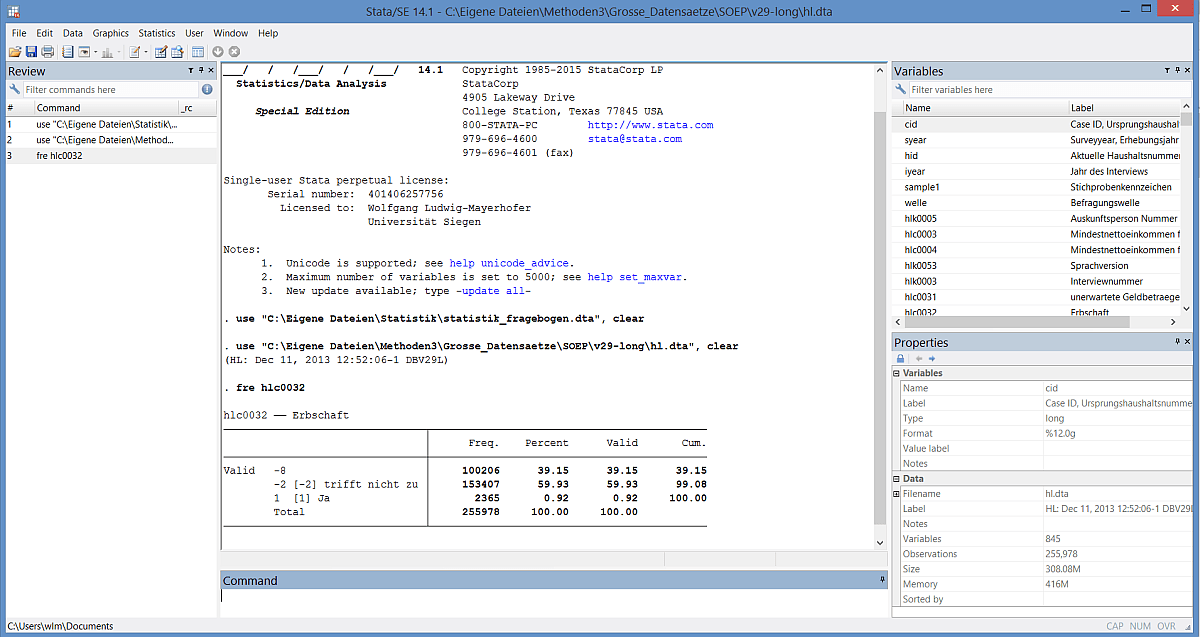Click the blue info icon in Review
The image size is (1200, 637).
(x=207, y=89)
